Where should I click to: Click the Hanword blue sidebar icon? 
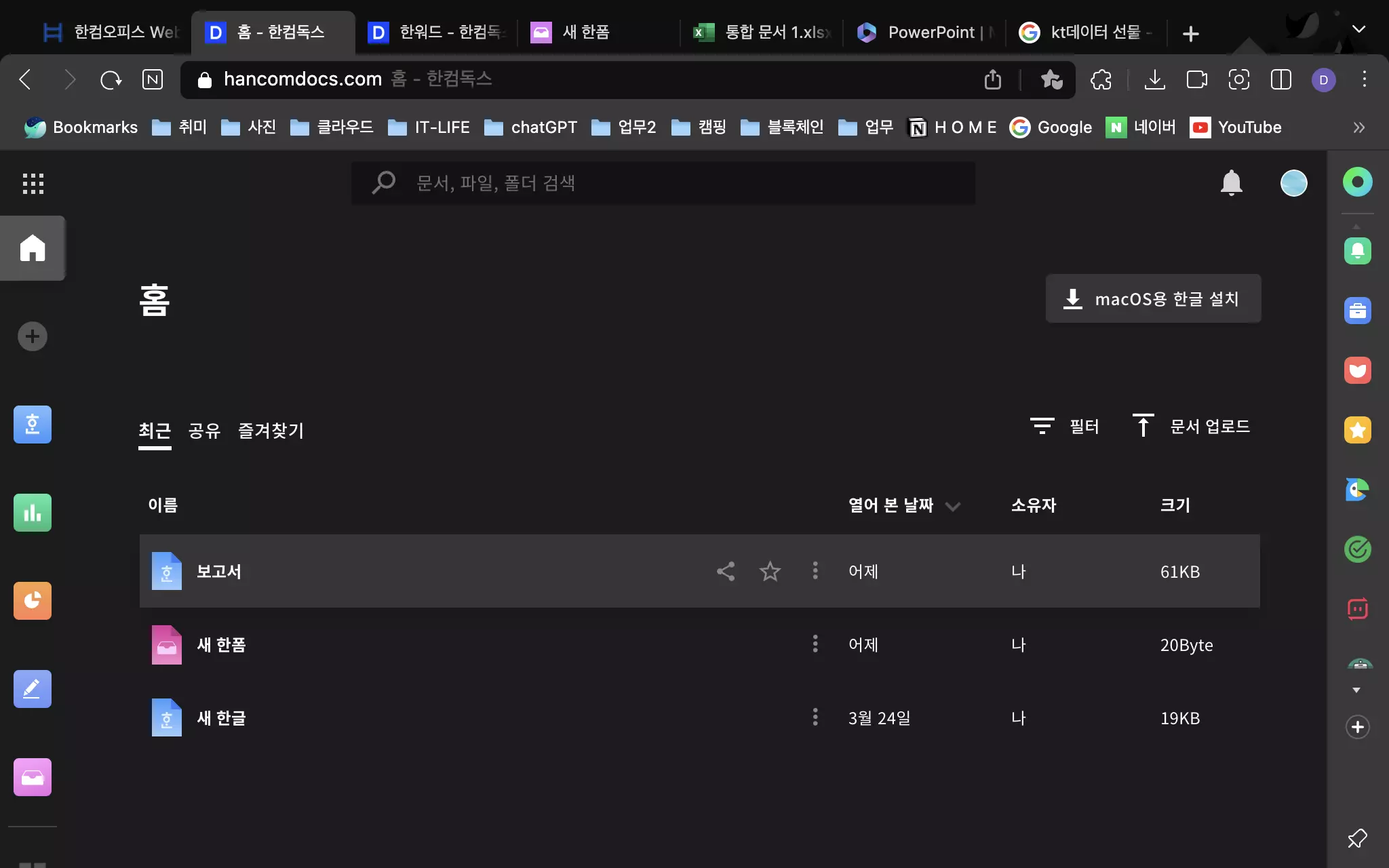pos(33,425)
